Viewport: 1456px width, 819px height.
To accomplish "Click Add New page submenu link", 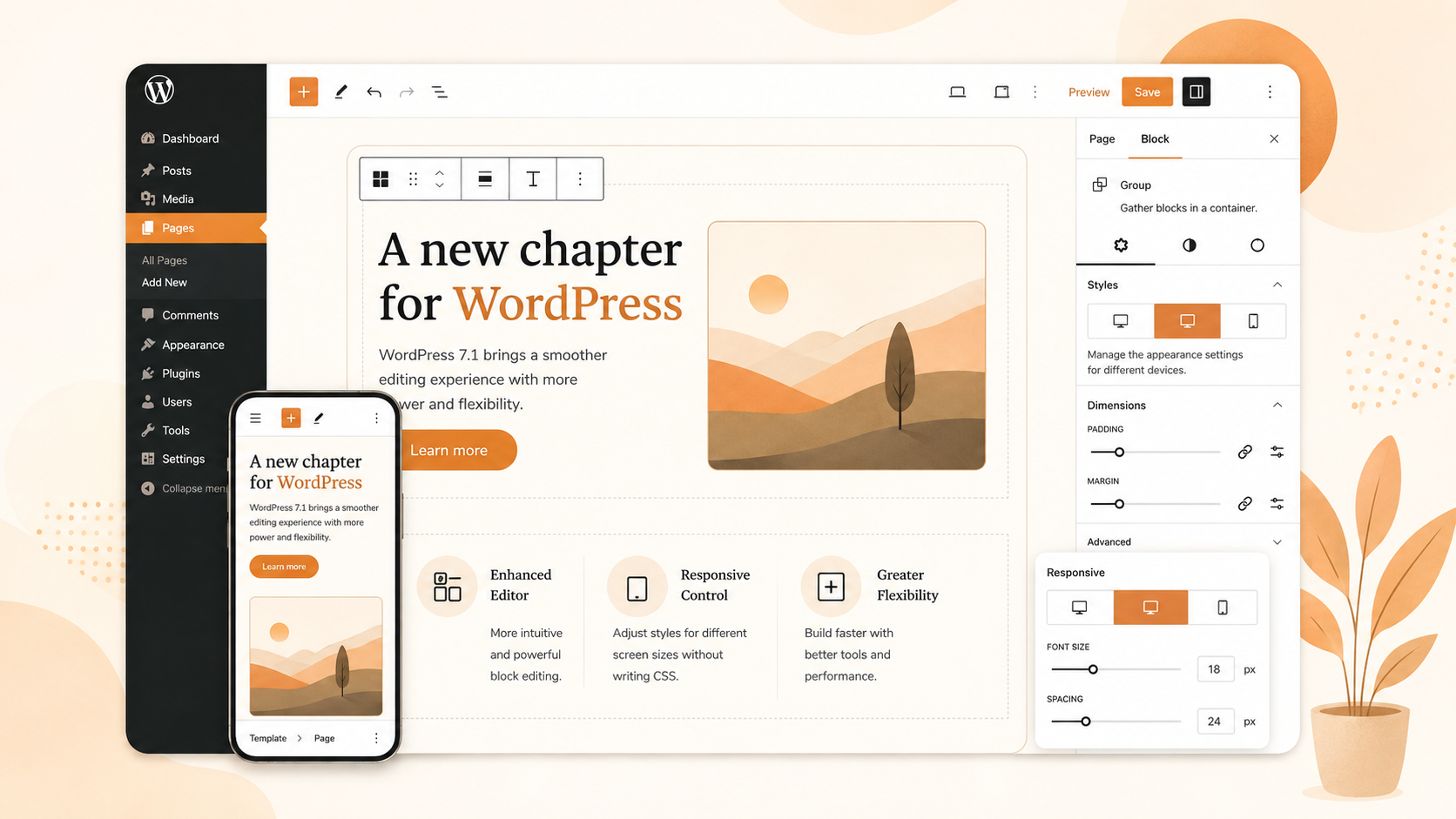I will pyautogui.click(x=165, y=282).
